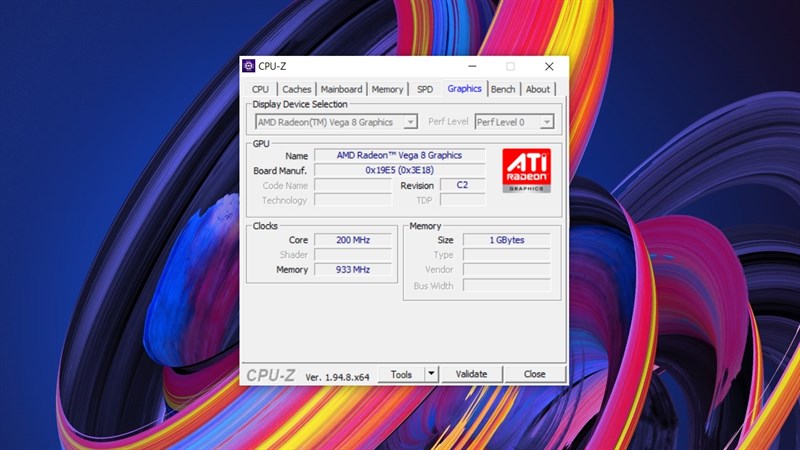Click the empty TDP field
Viewport: 800px width, 450px height.
(462, 199)
